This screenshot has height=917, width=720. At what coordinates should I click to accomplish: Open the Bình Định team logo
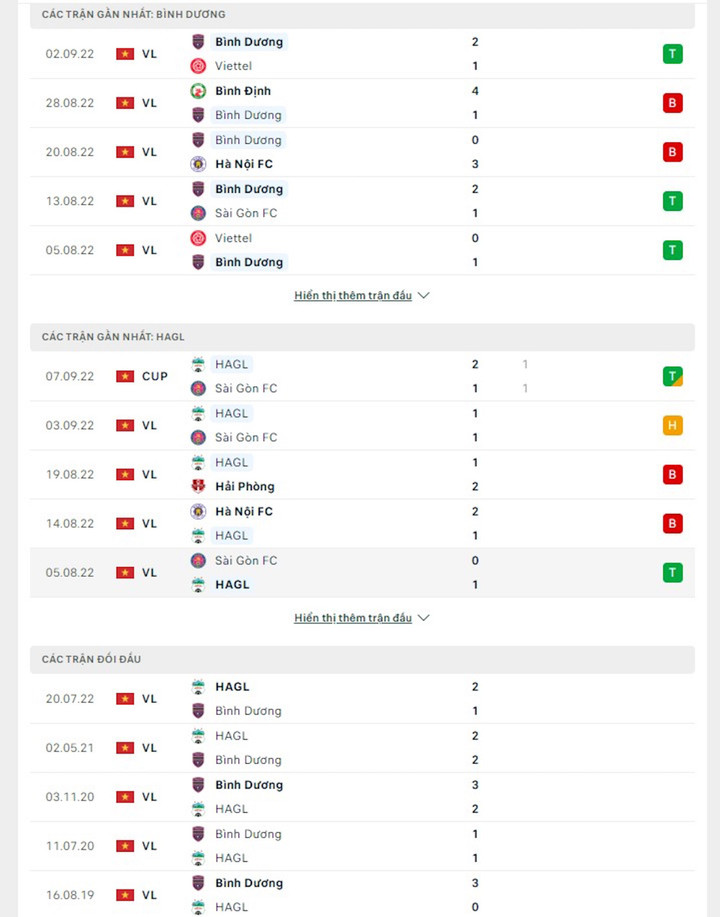[200, 90]
